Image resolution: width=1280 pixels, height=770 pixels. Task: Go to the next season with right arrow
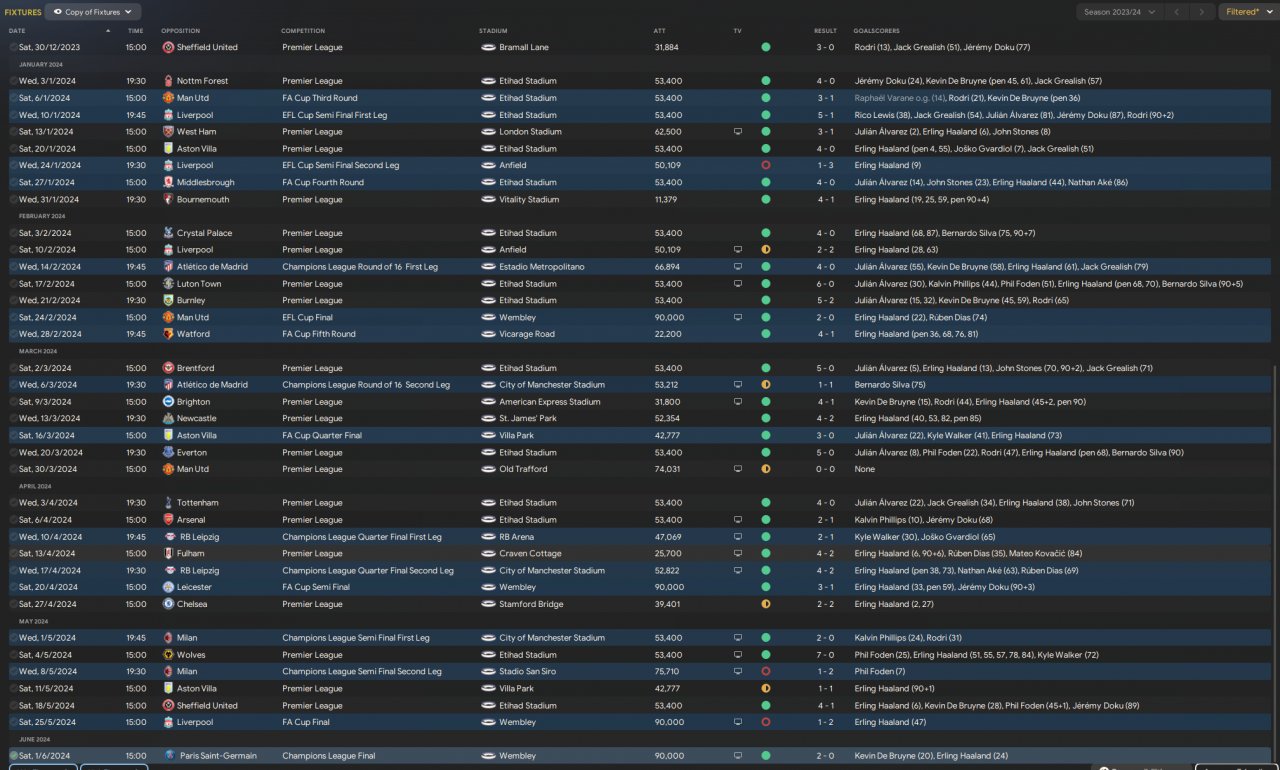point(1202,12)
